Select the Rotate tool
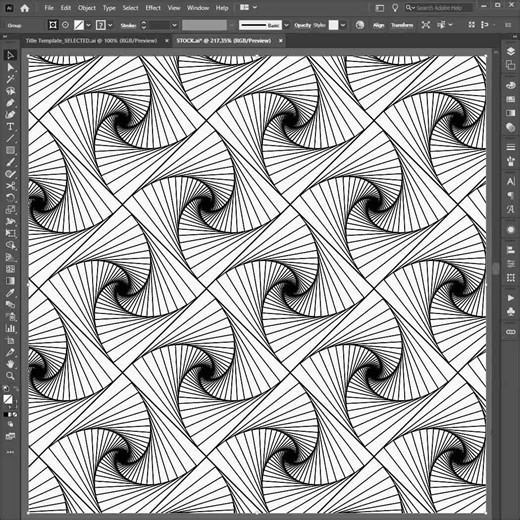This screenshot has height=520, width=520. (10, 198)
